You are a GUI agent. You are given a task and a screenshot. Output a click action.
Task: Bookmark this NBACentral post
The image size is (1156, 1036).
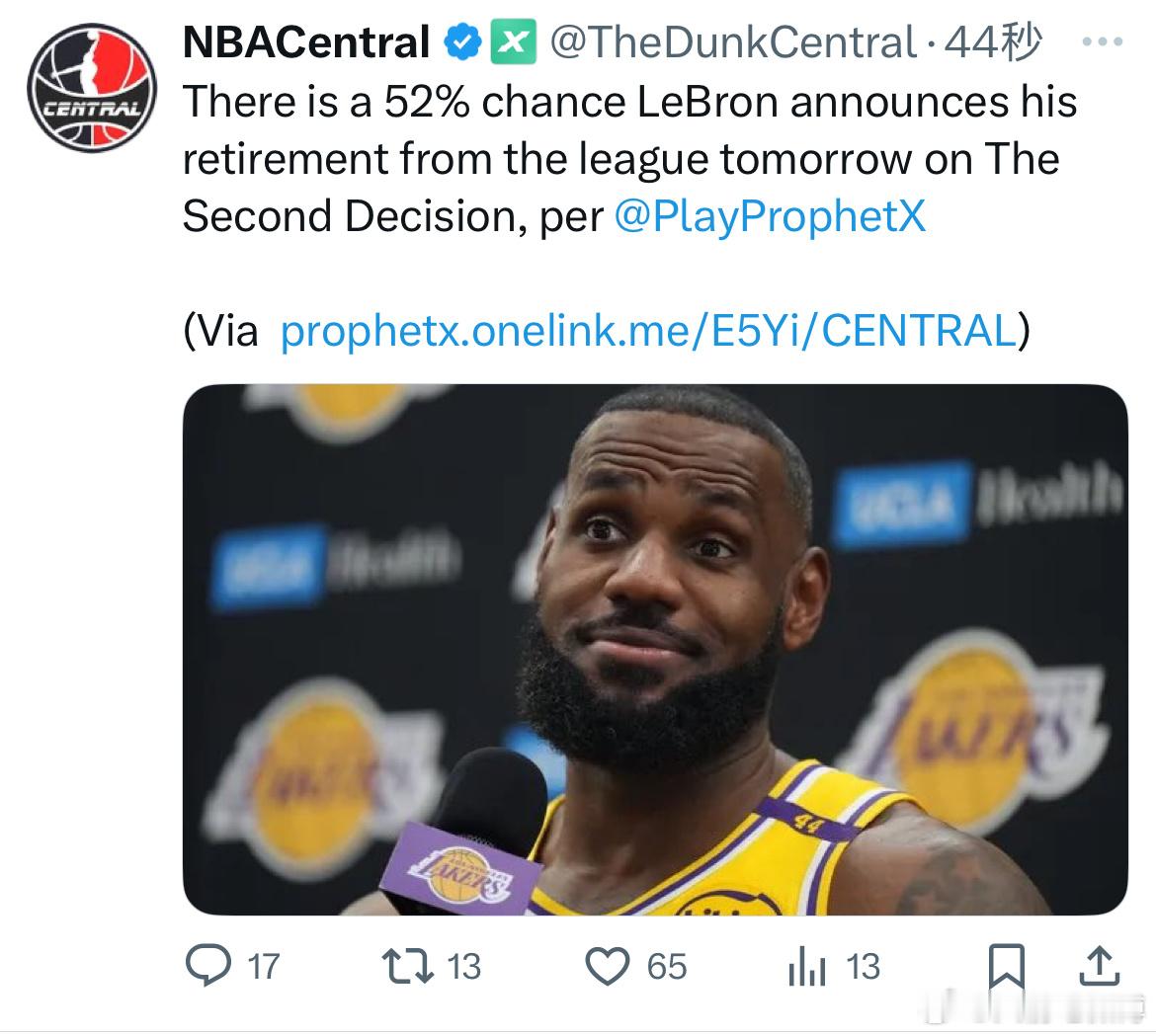click(1006, 966)
